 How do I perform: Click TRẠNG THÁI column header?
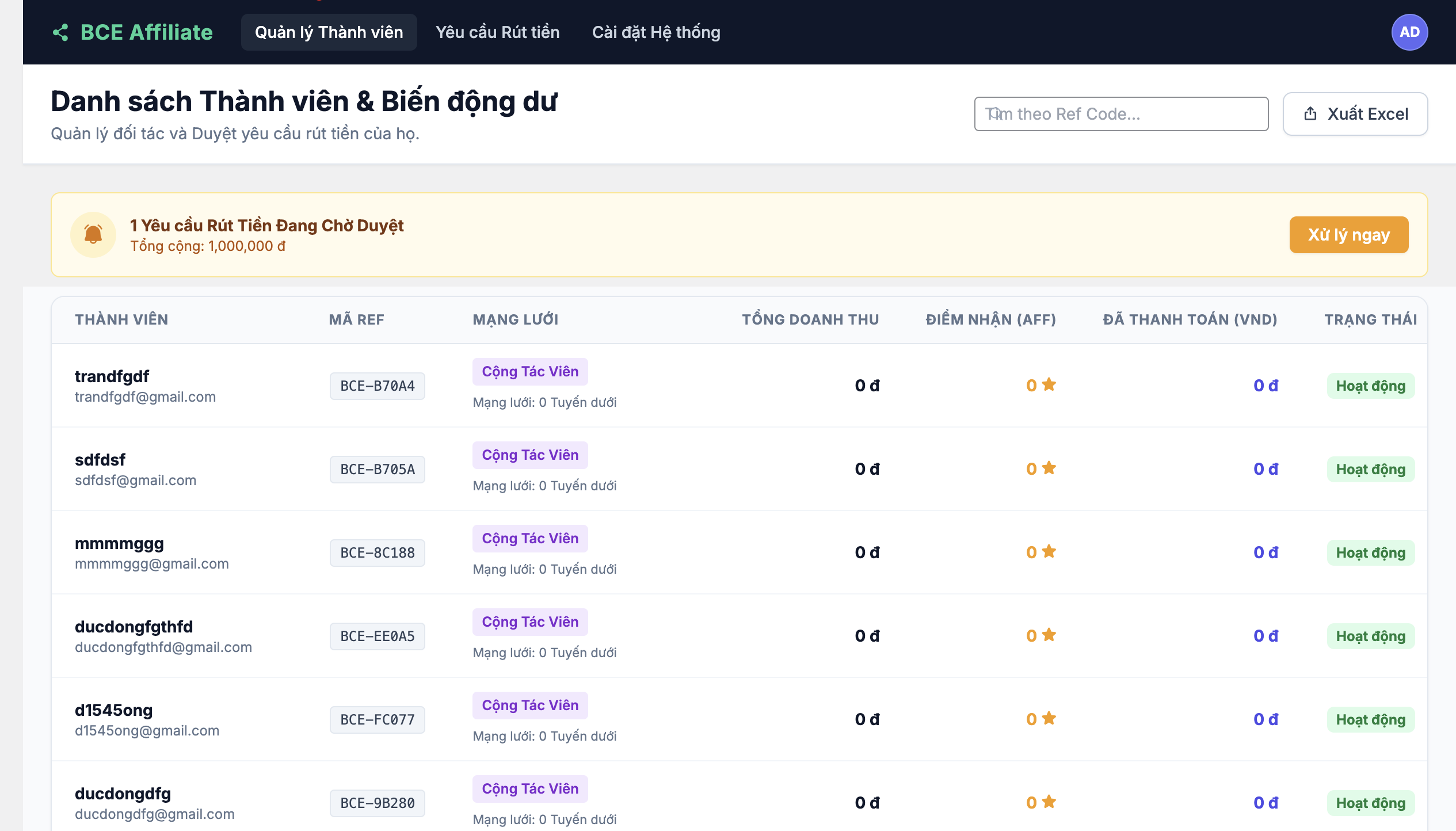[1371, 320]
